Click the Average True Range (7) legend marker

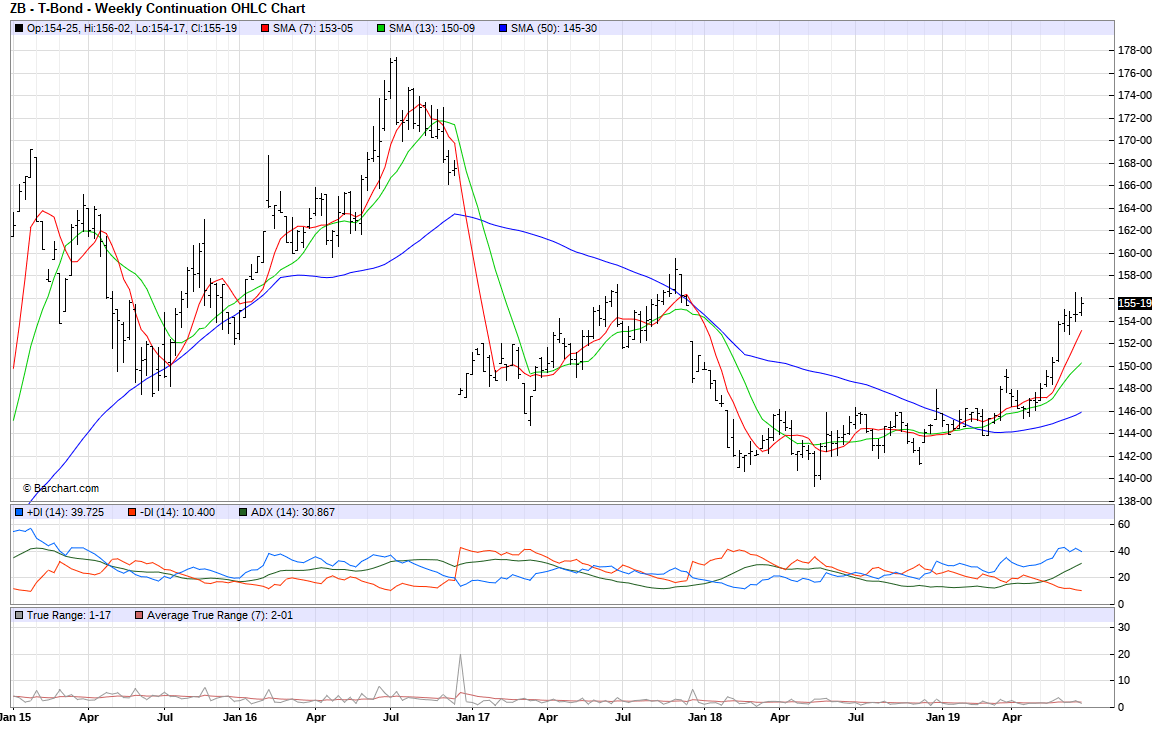pyautogui.click(x=139, y=615)
